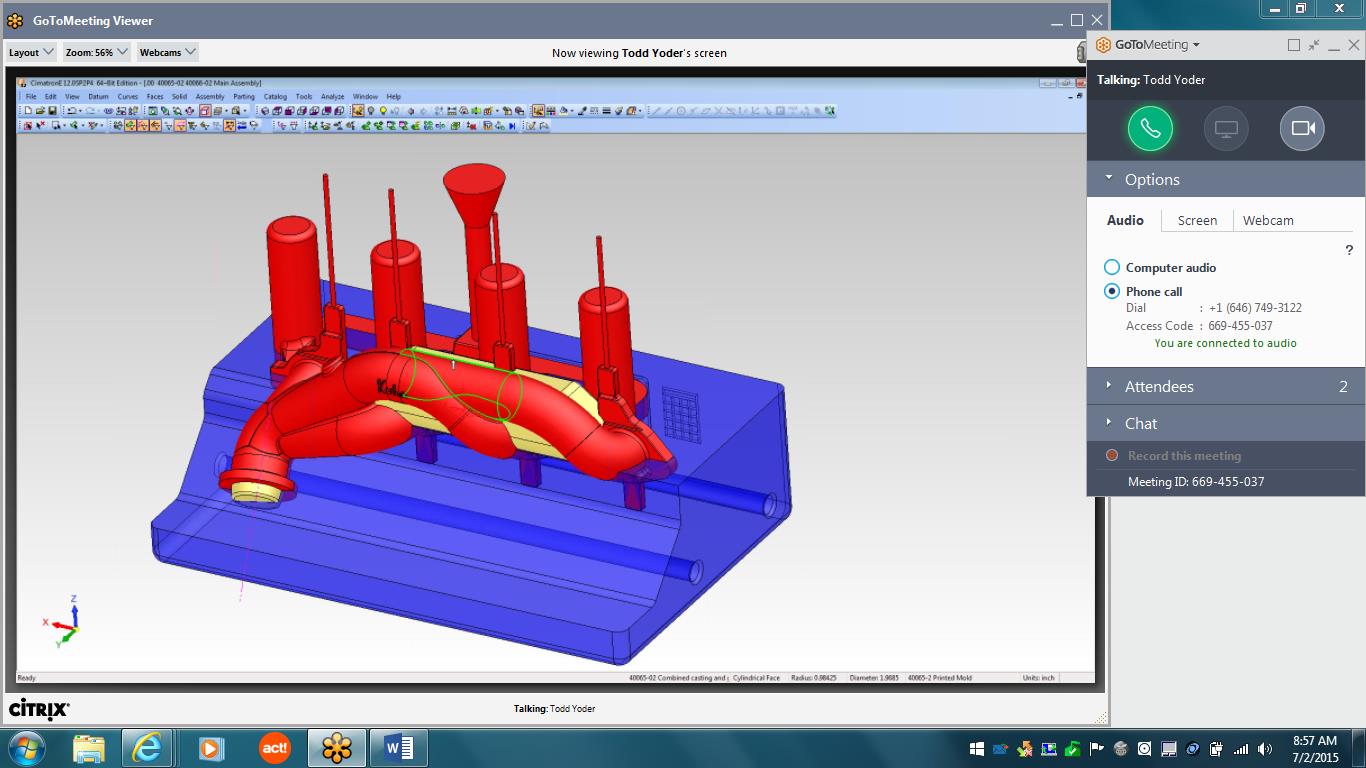Click the network signal bars tray icon
Image resolution: width=1366 pixels, height=768 pixels.
point(1241,748)
